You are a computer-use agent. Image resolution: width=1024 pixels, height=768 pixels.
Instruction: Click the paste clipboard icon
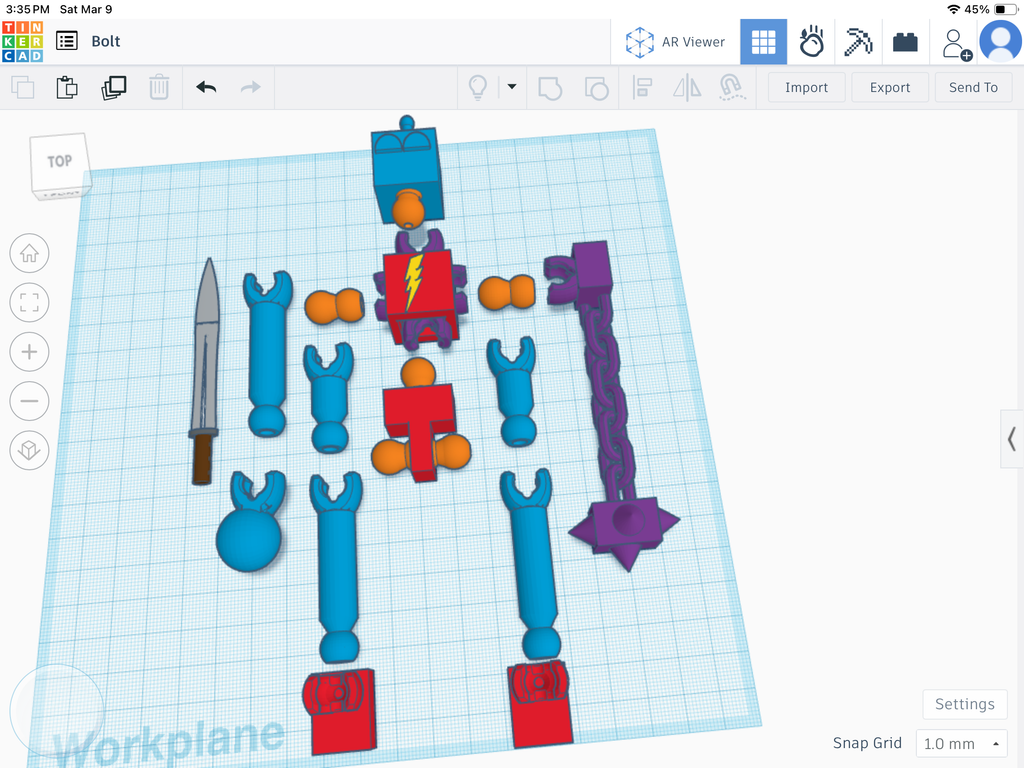click(x=67, y=88)
